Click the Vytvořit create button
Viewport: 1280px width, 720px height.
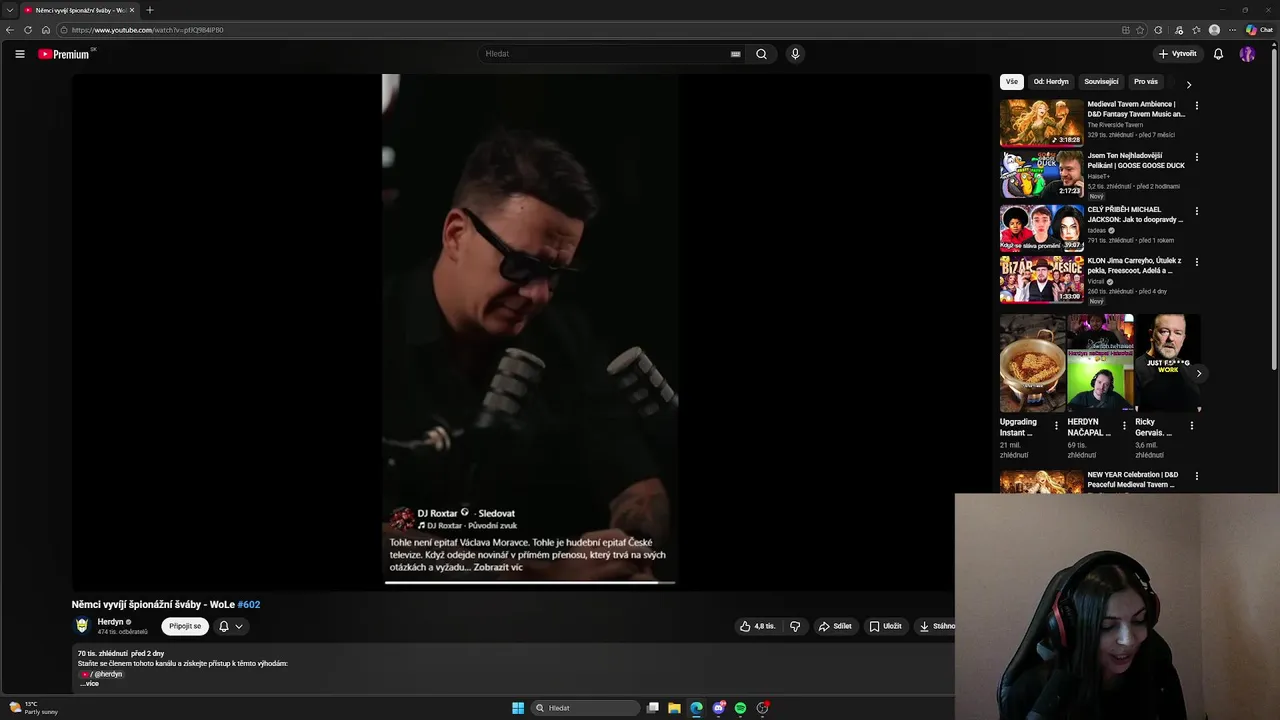1177,54
